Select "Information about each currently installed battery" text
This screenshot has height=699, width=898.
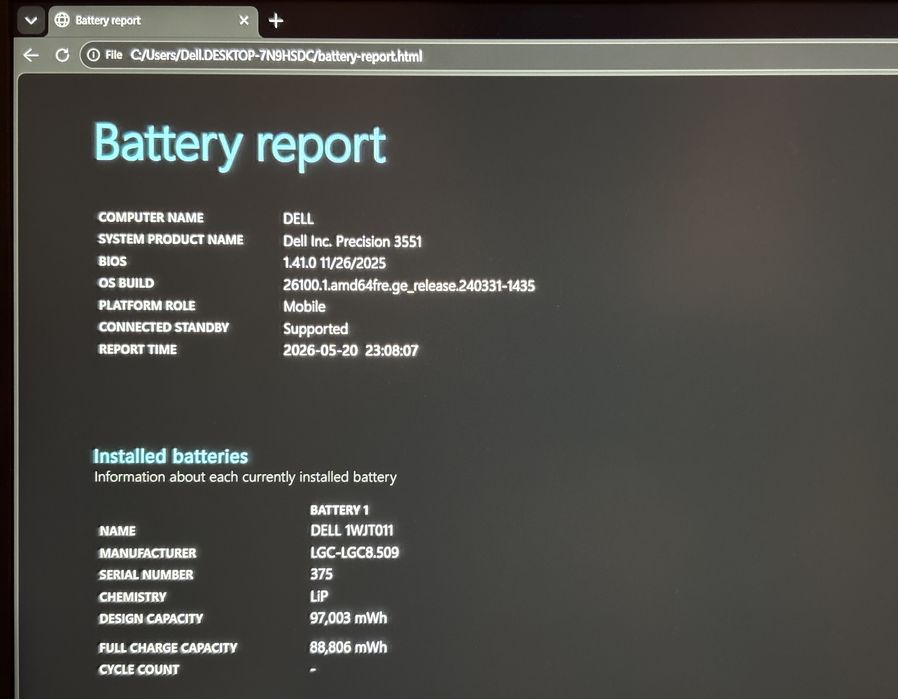pos(245,477)
